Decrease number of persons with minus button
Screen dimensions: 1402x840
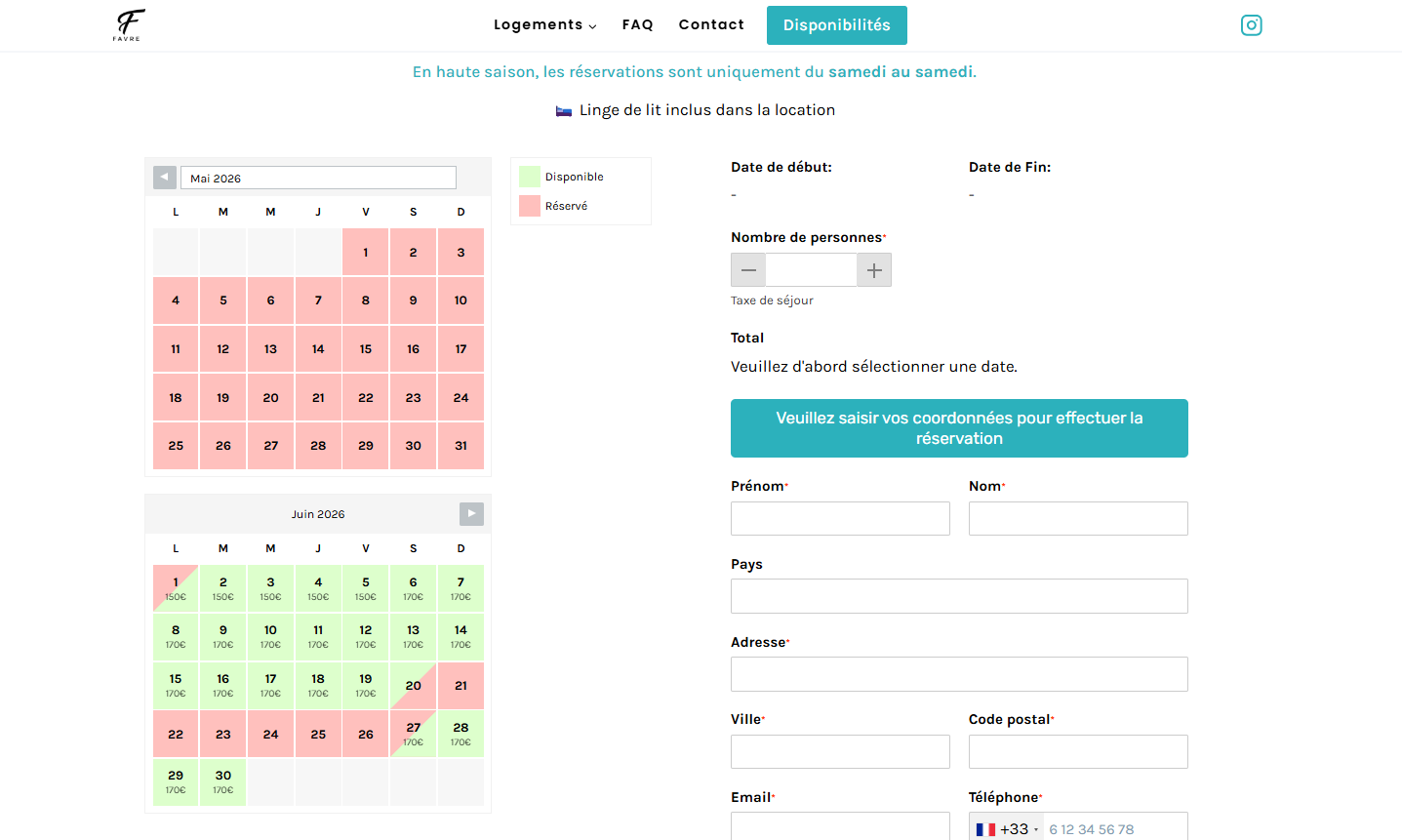pyautogui.click(x=748, y=270)
